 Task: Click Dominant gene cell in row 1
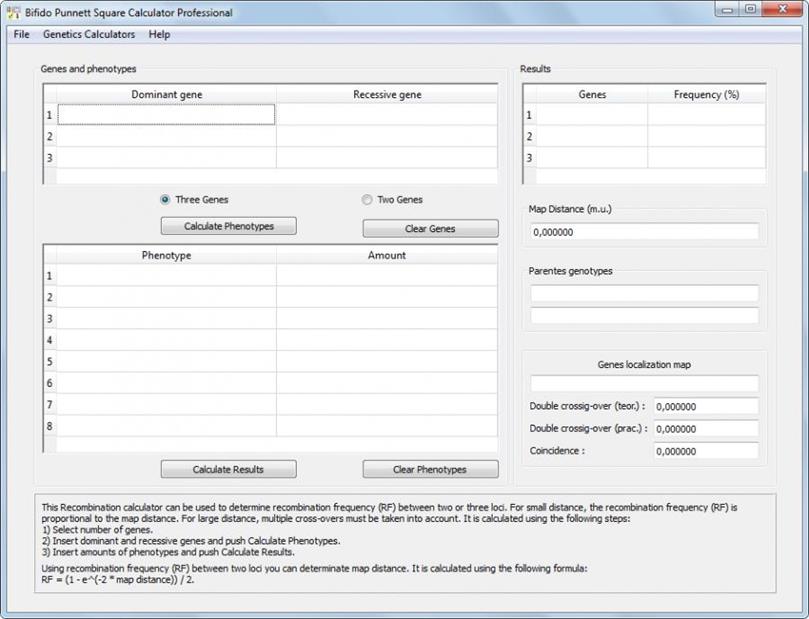tap(166, 115)
